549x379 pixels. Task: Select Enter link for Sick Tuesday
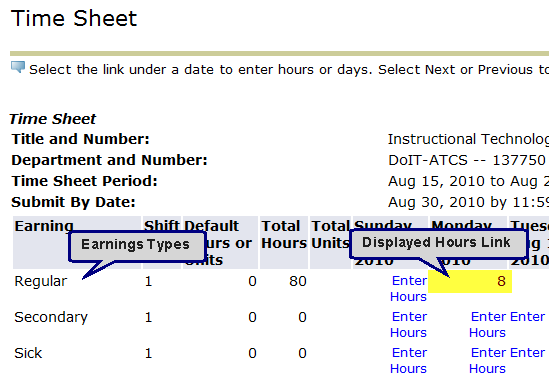pyautogui.click(x=527, y=353)
